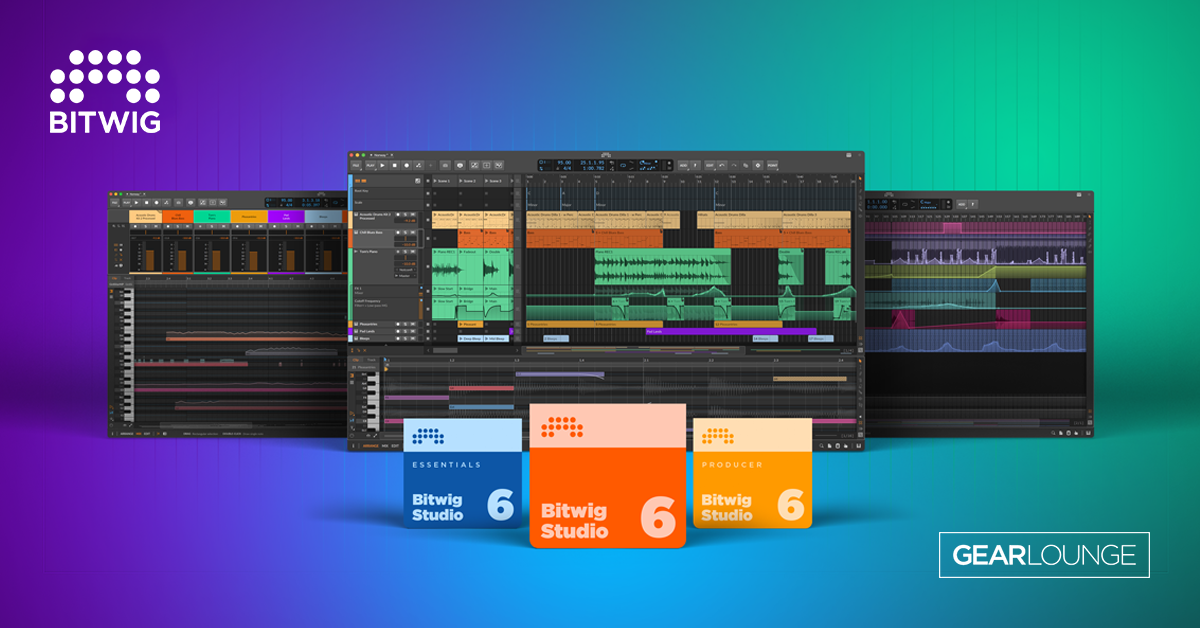This screenshot has height=628, width=1200.
Task: Click the PAD display icon in top-left toolbar
Action: [356, 165]
